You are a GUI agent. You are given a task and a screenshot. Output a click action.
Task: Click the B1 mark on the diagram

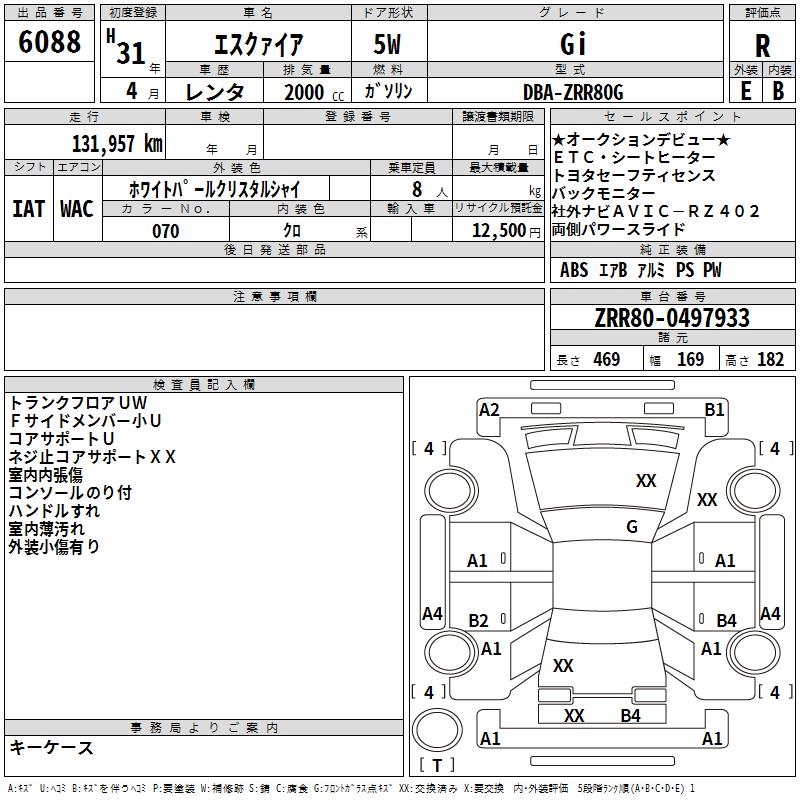pos(715,410)
